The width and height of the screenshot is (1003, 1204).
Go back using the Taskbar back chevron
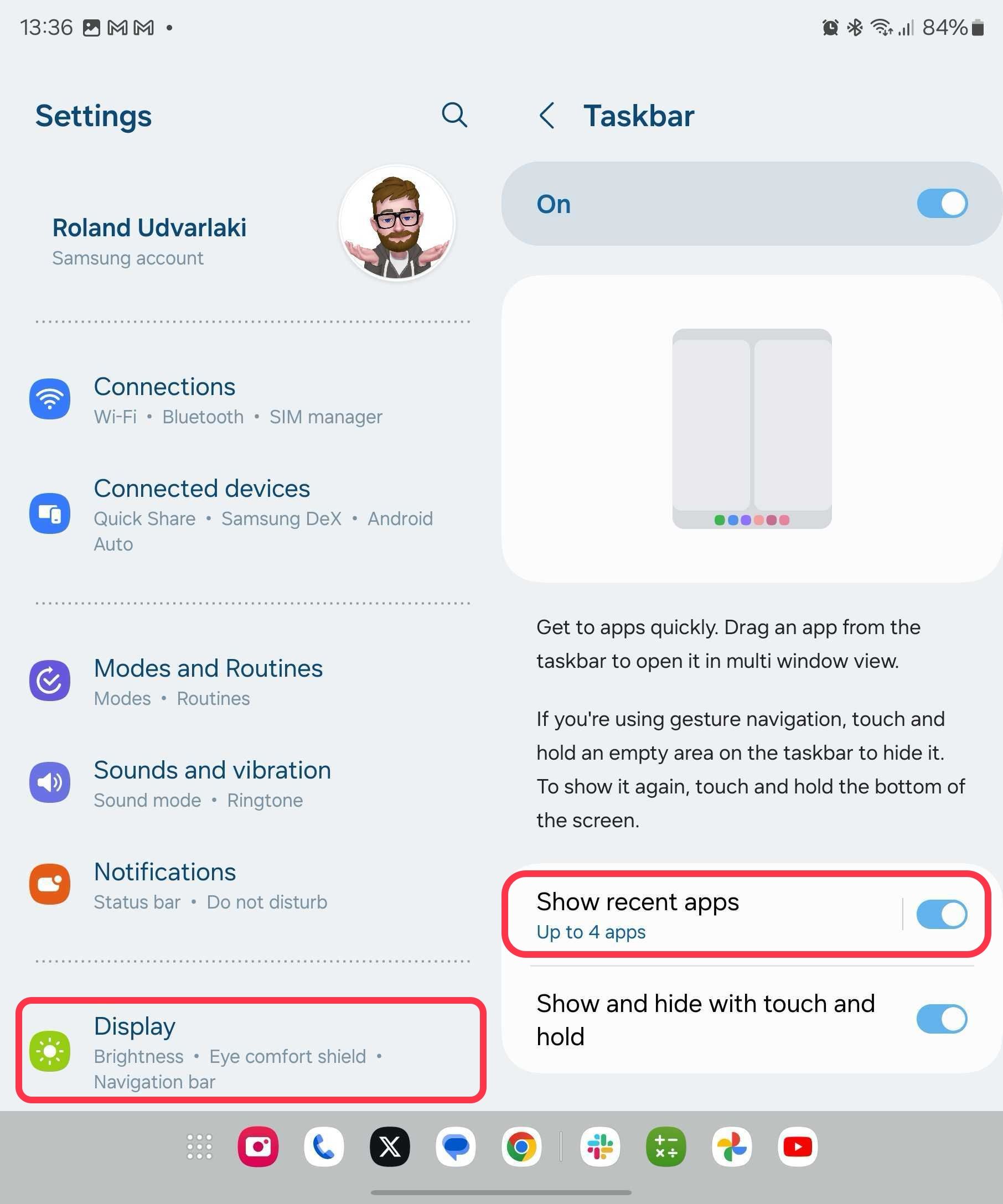coord(547,115)
